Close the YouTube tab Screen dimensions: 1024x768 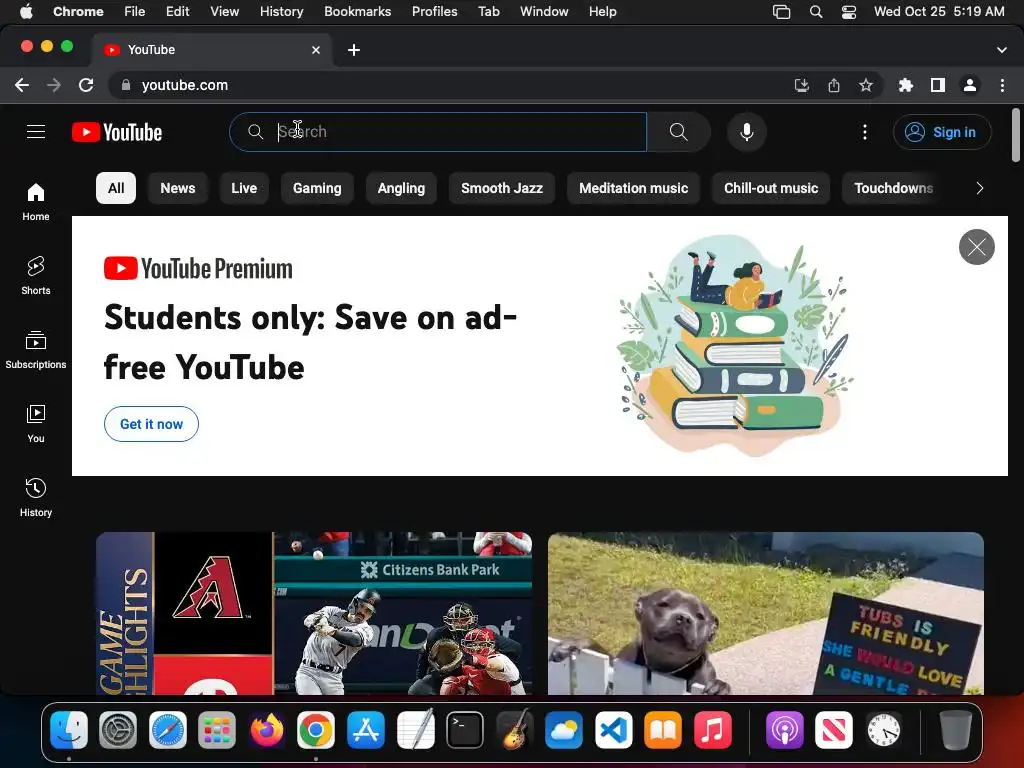click(x=316, y=50)
